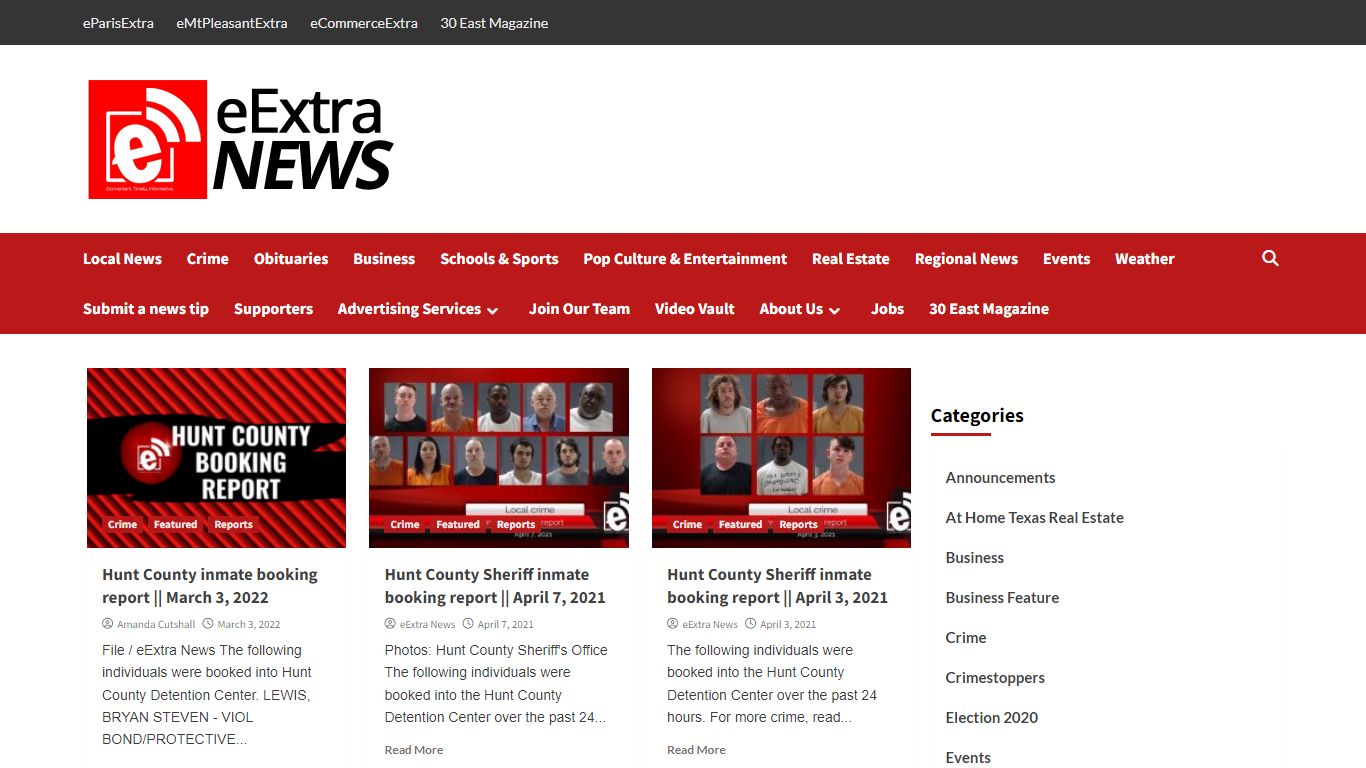
Task: Click clock icon beside April 3, 2021
Action: [x=751, y=624]
